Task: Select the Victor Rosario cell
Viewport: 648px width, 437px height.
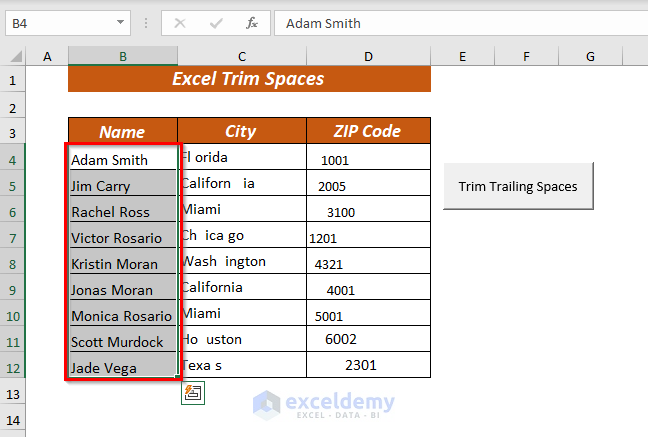Action: tap(123, 235)
